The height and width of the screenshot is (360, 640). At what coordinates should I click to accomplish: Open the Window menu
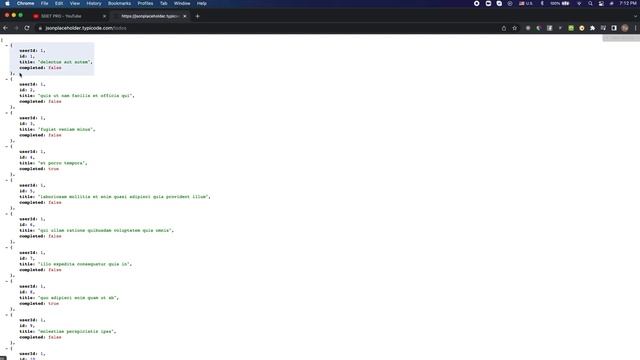coord(182,3)
